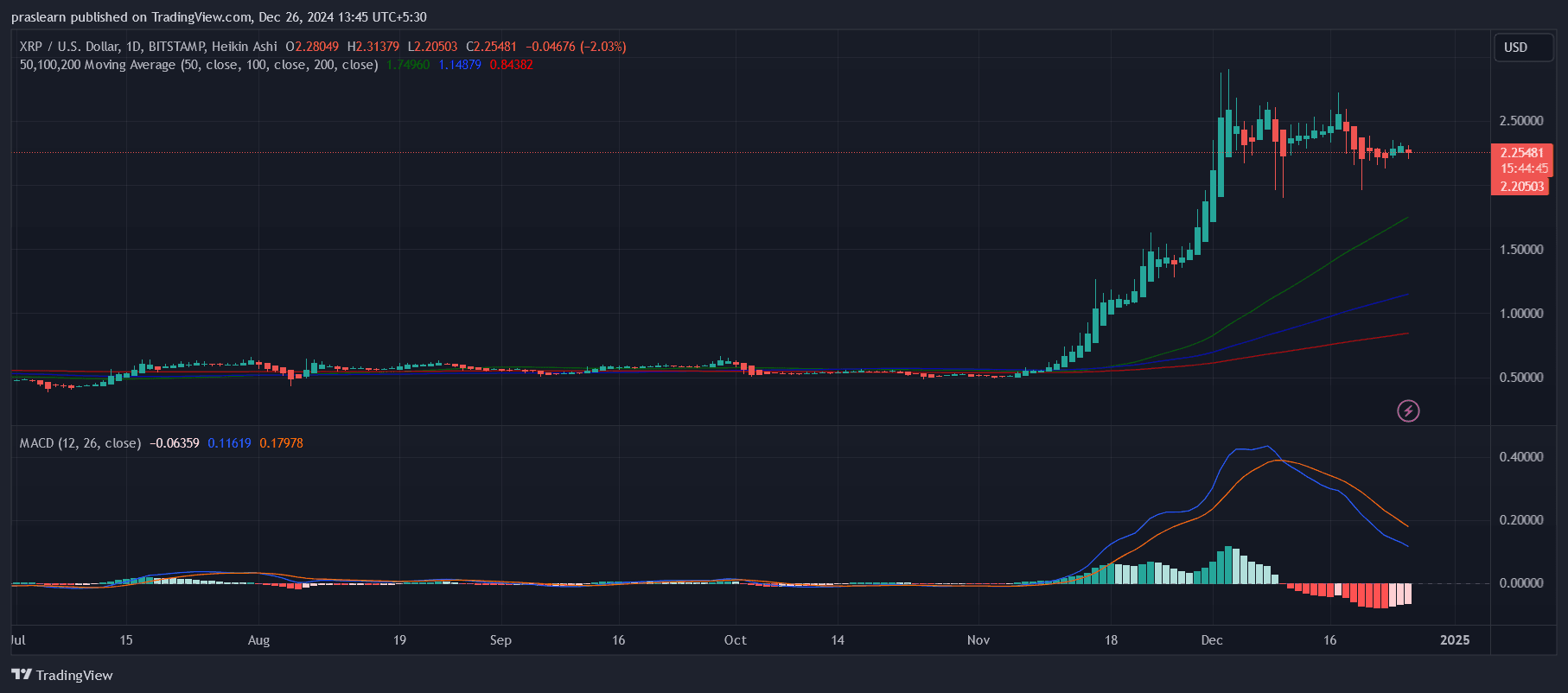Click the close price value C2.25481
This screenshot has height=693, width=1568.
click(x=491, y=47)
